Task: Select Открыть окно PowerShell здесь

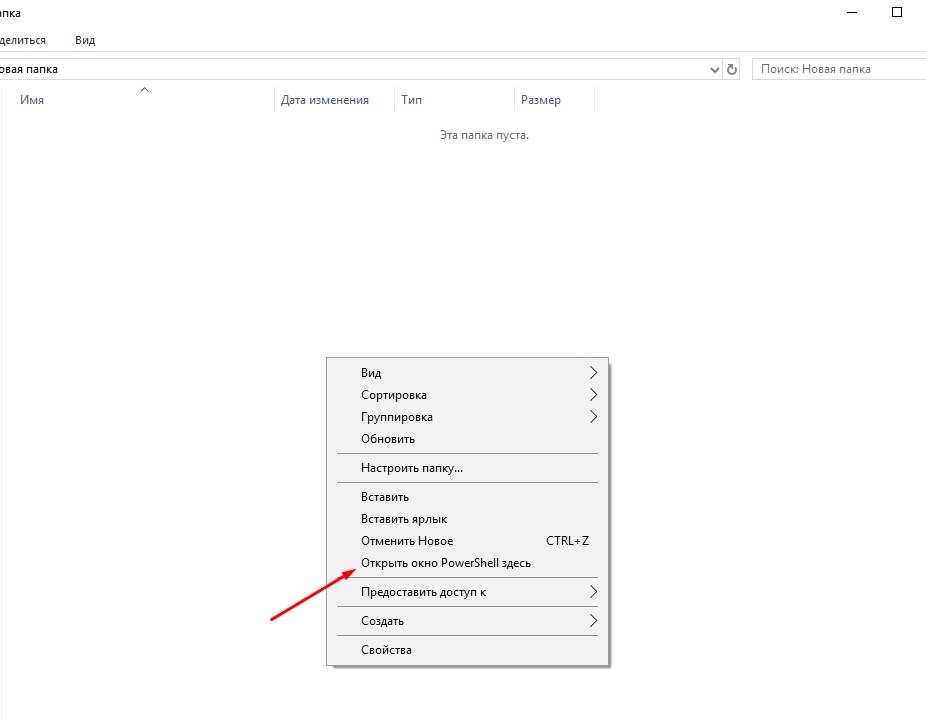Action: pos(446,563)
